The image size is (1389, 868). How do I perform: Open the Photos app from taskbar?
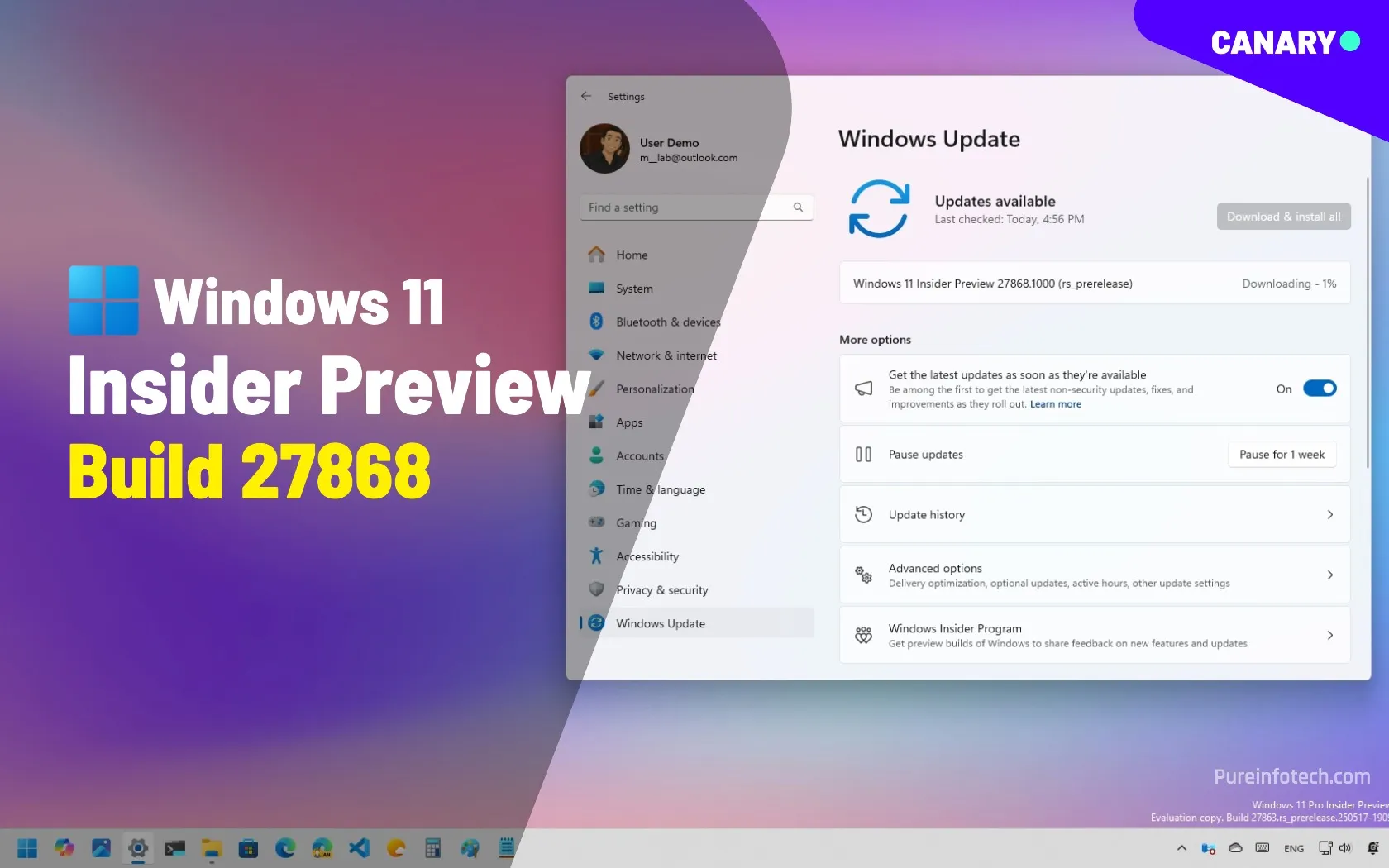click(x=101, y=848)
